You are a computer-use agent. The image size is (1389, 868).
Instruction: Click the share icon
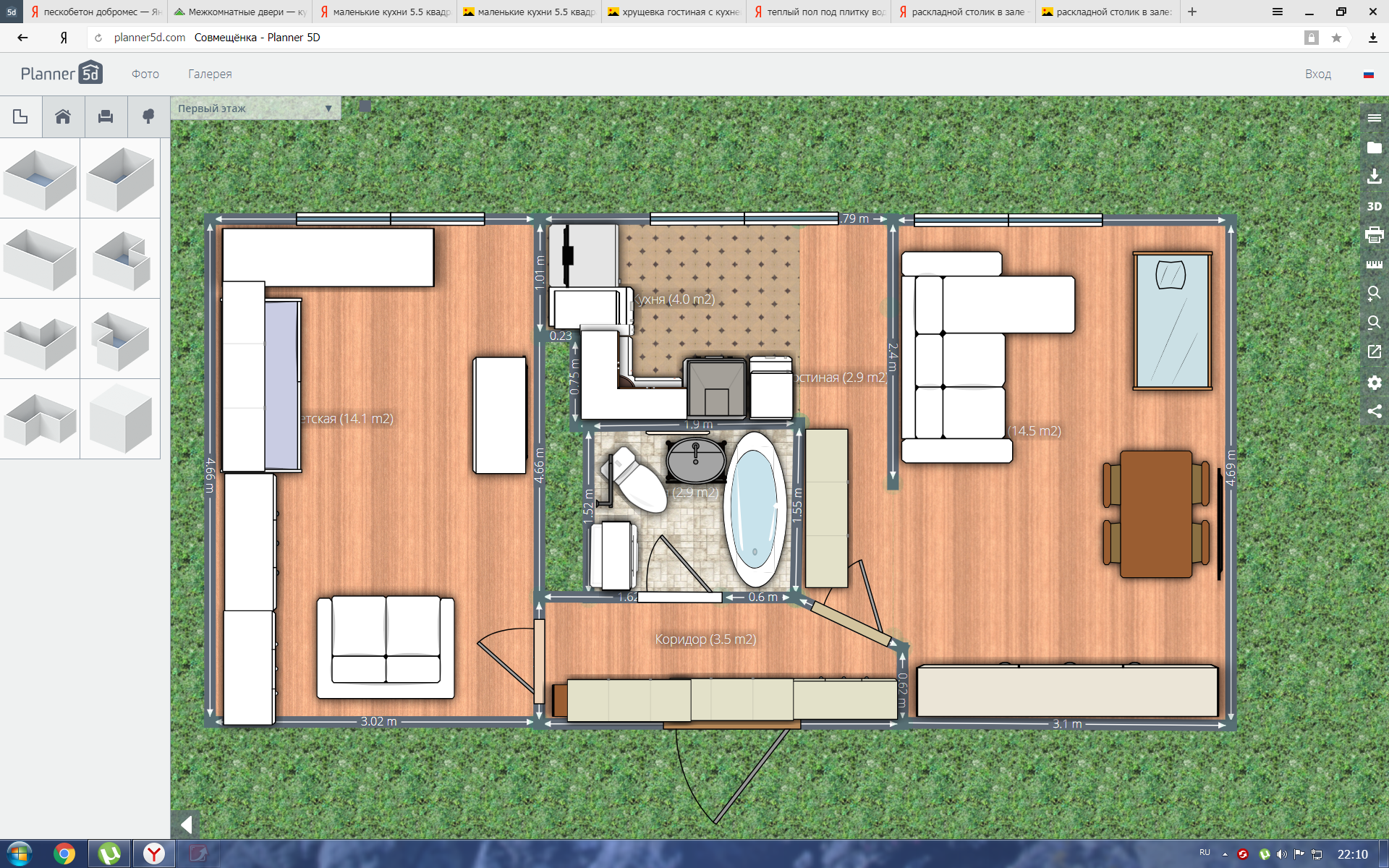point(1374,412)
